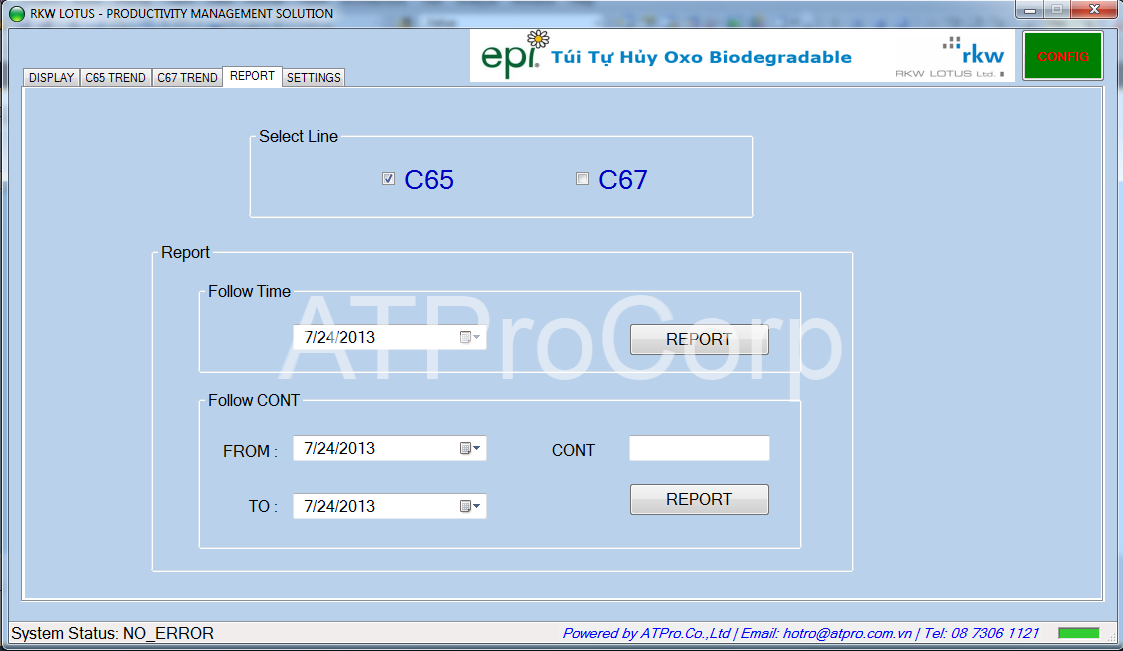The width and height of the screenshot is (1123, 651).
Task: Click the green status indicator in status bar
Action: (x=1079, y=633)
